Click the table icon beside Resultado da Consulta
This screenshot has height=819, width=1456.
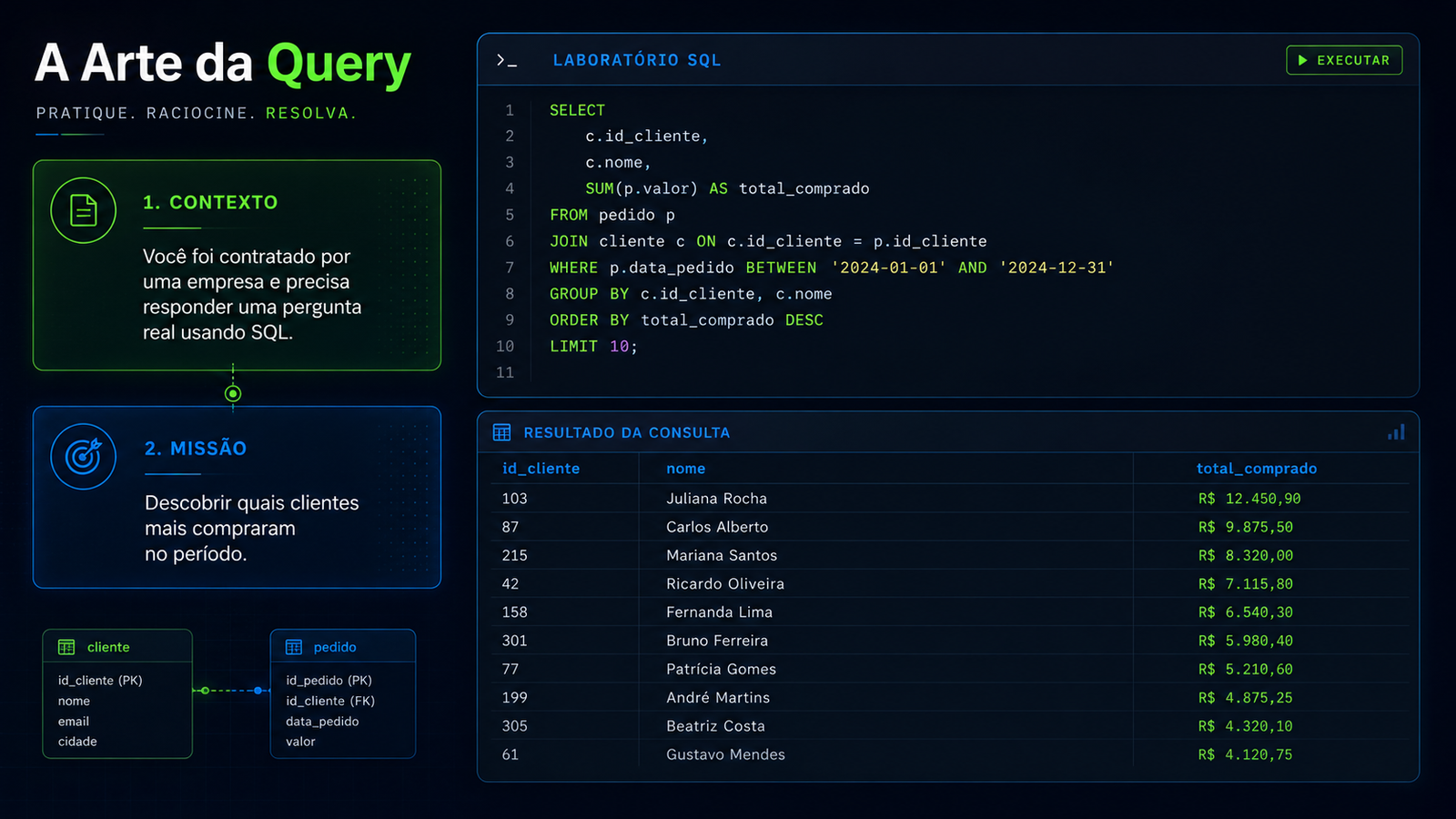pyautogui.click(x=501, y=432)
